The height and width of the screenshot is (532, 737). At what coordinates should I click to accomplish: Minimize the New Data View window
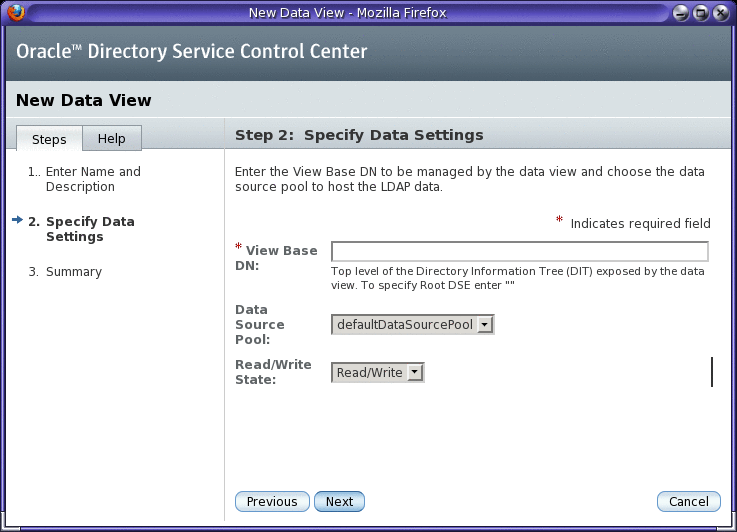[x=681, y=13]
